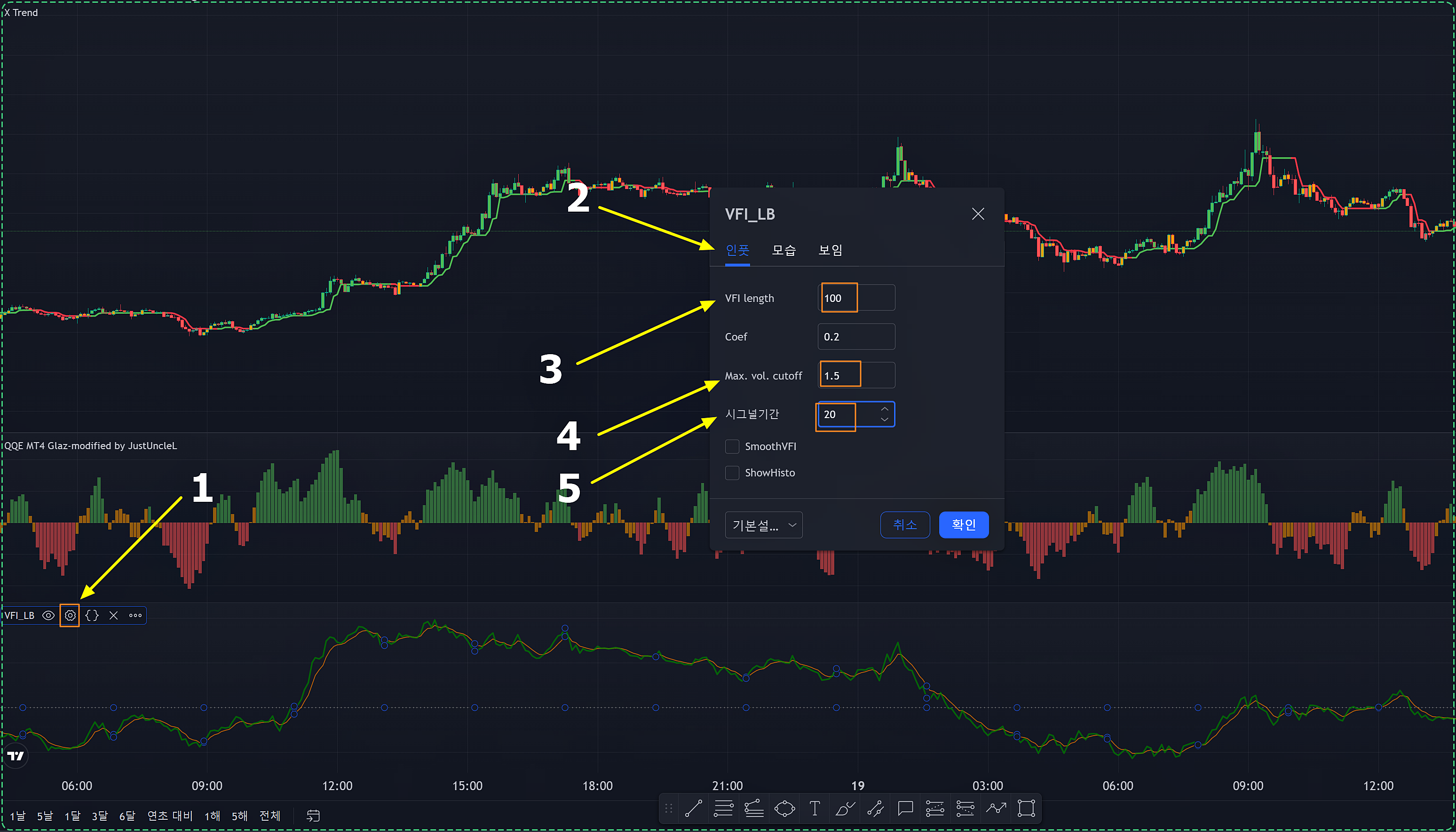
Task: Open VFI_LB source code braces icon
Action: [92, 616]
